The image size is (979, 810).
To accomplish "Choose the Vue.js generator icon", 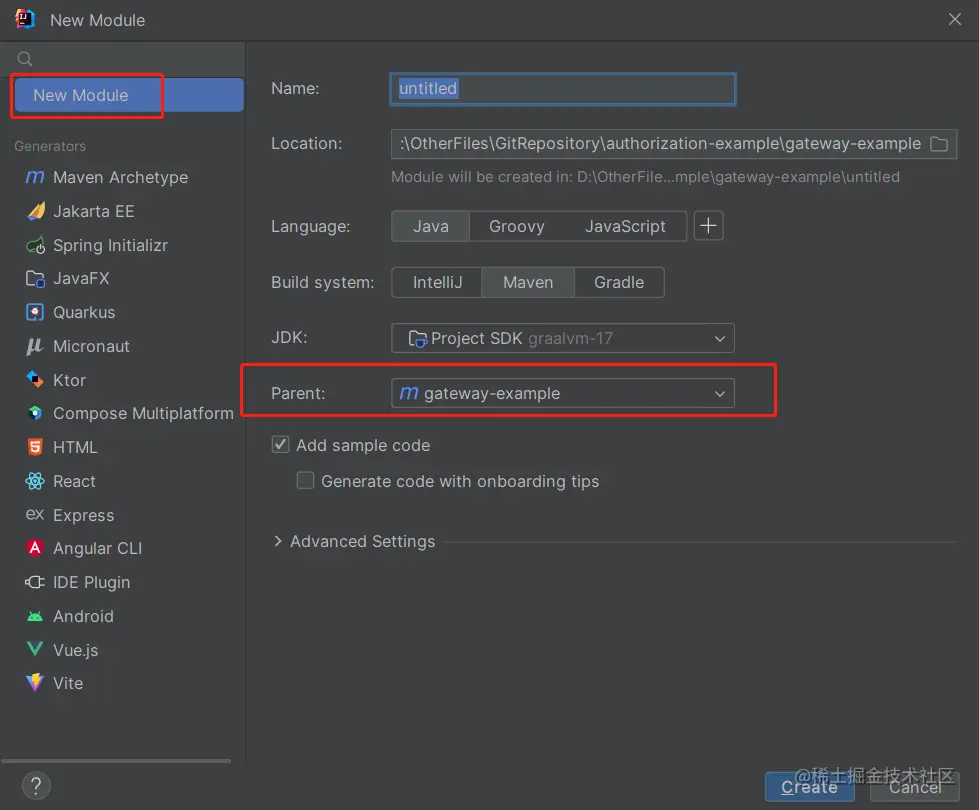I will pos(35,649).
